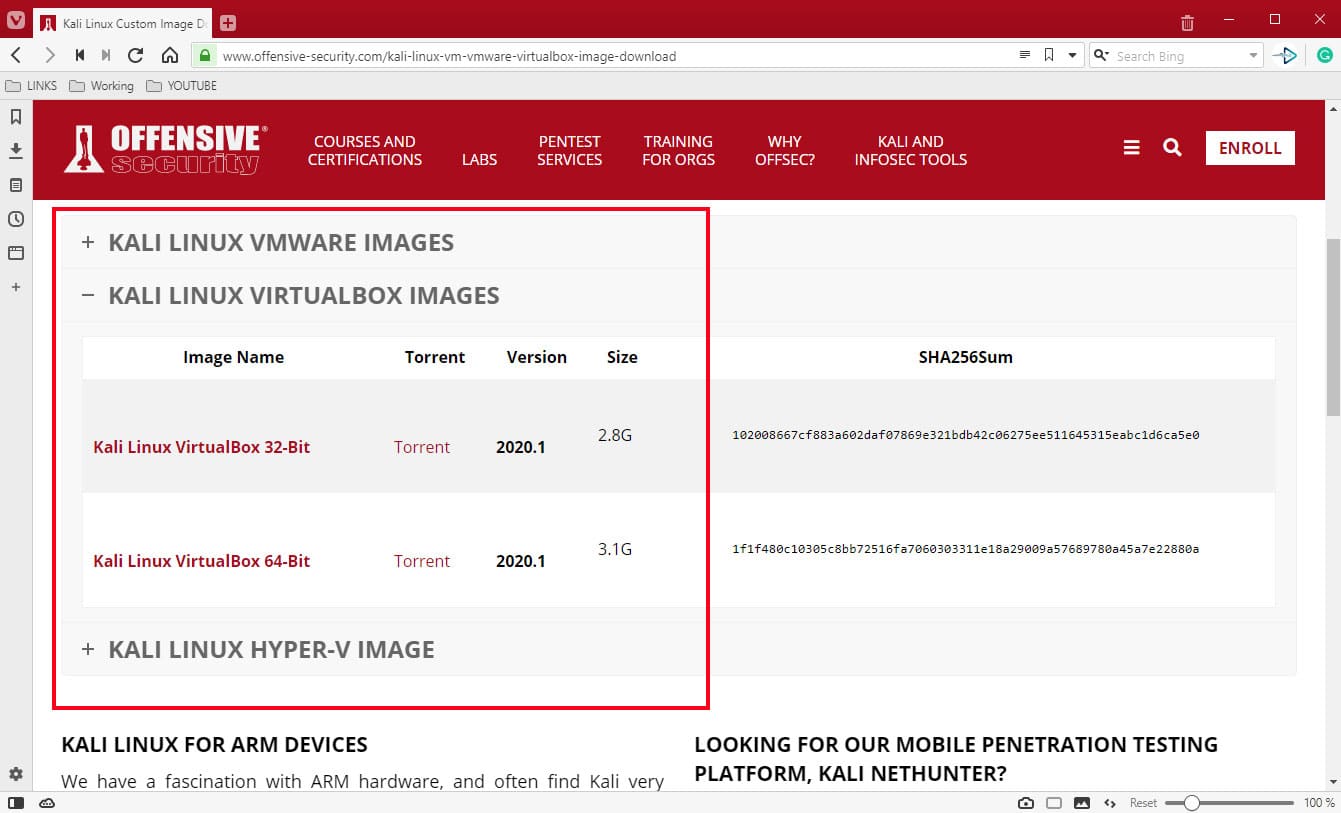
Task: Open the Window side panel
Action: tap(16, 253)
